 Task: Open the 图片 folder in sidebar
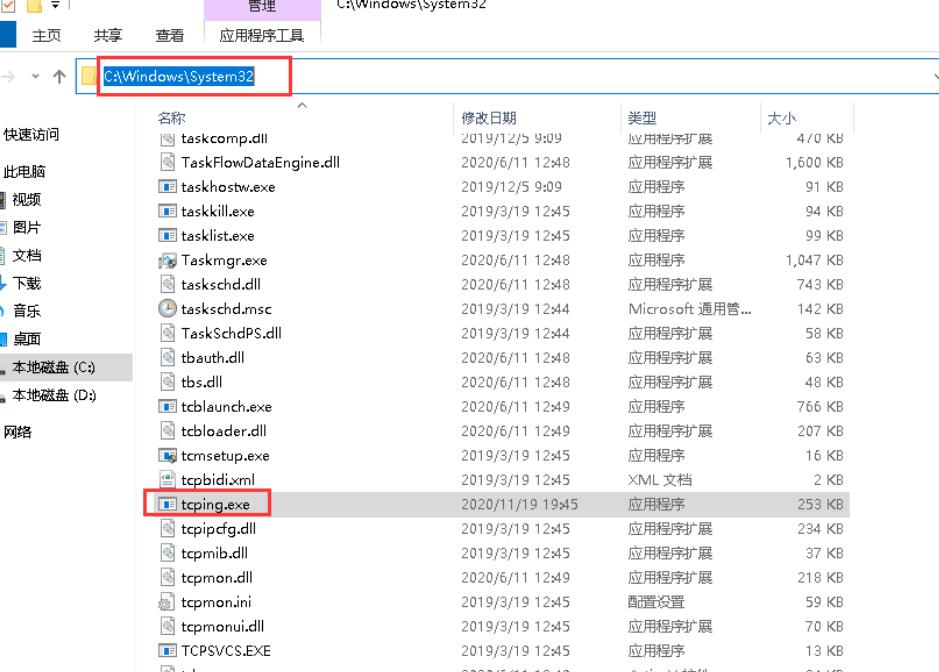tap(26, 228)
